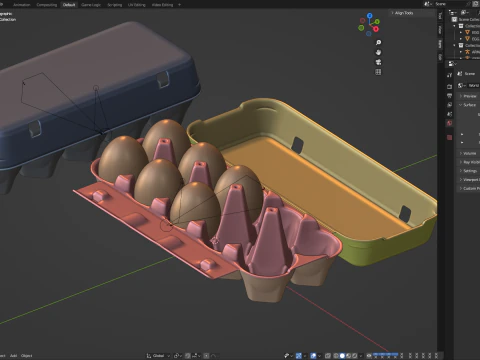Expand the Viewport Display panel
This screenshot has height=360, width=480.
(468, 180)
